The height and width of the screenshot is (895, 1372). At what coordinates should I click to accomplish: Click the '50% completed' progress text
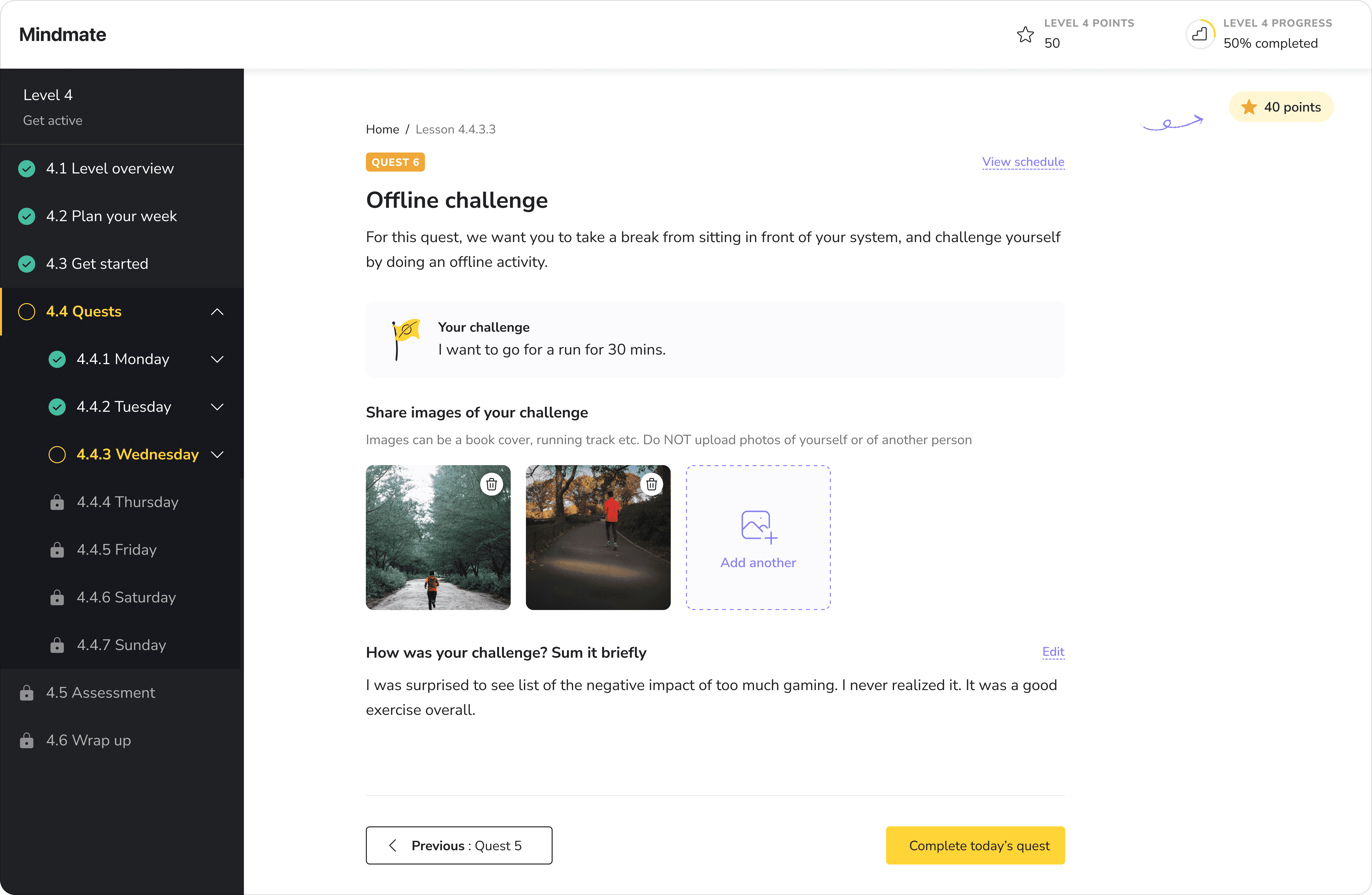[x=1271, y=43]
